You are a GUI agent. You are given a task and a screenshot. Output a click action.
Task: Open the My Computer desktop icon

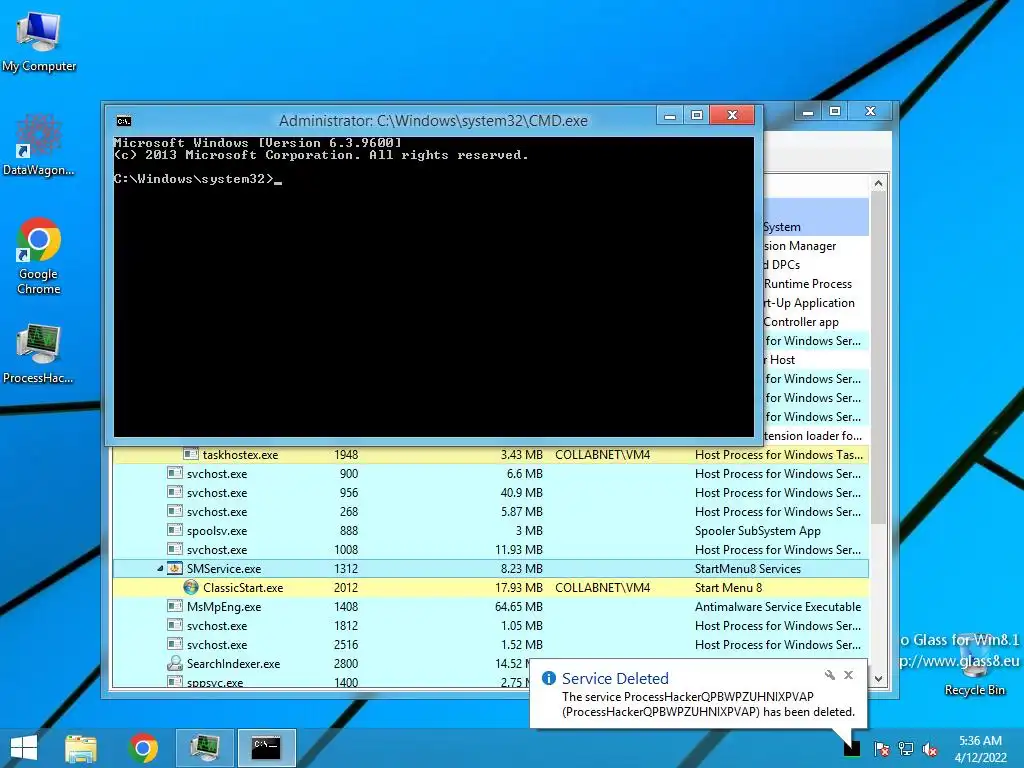point(39,41)
